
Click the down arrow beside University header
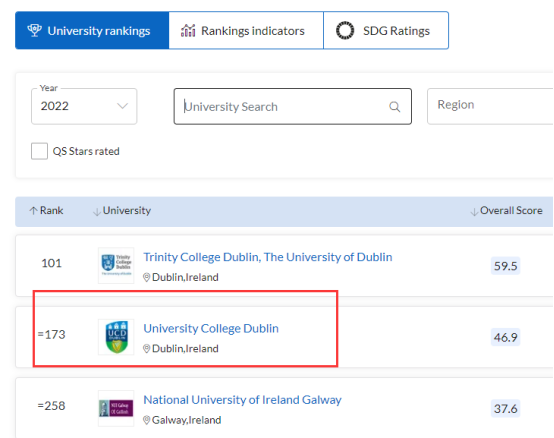point(96,212)
